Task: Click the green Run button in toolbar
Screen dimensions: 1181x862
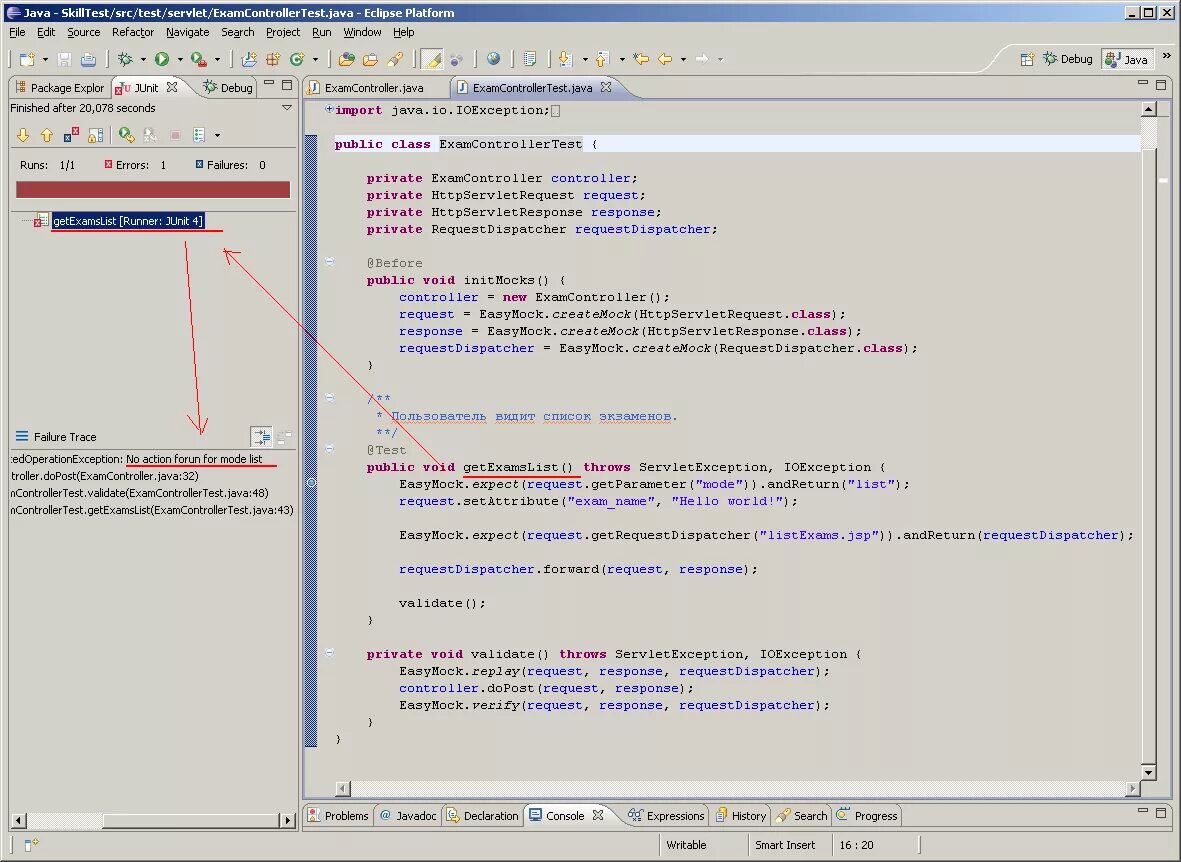Action: tap(162, 59)
